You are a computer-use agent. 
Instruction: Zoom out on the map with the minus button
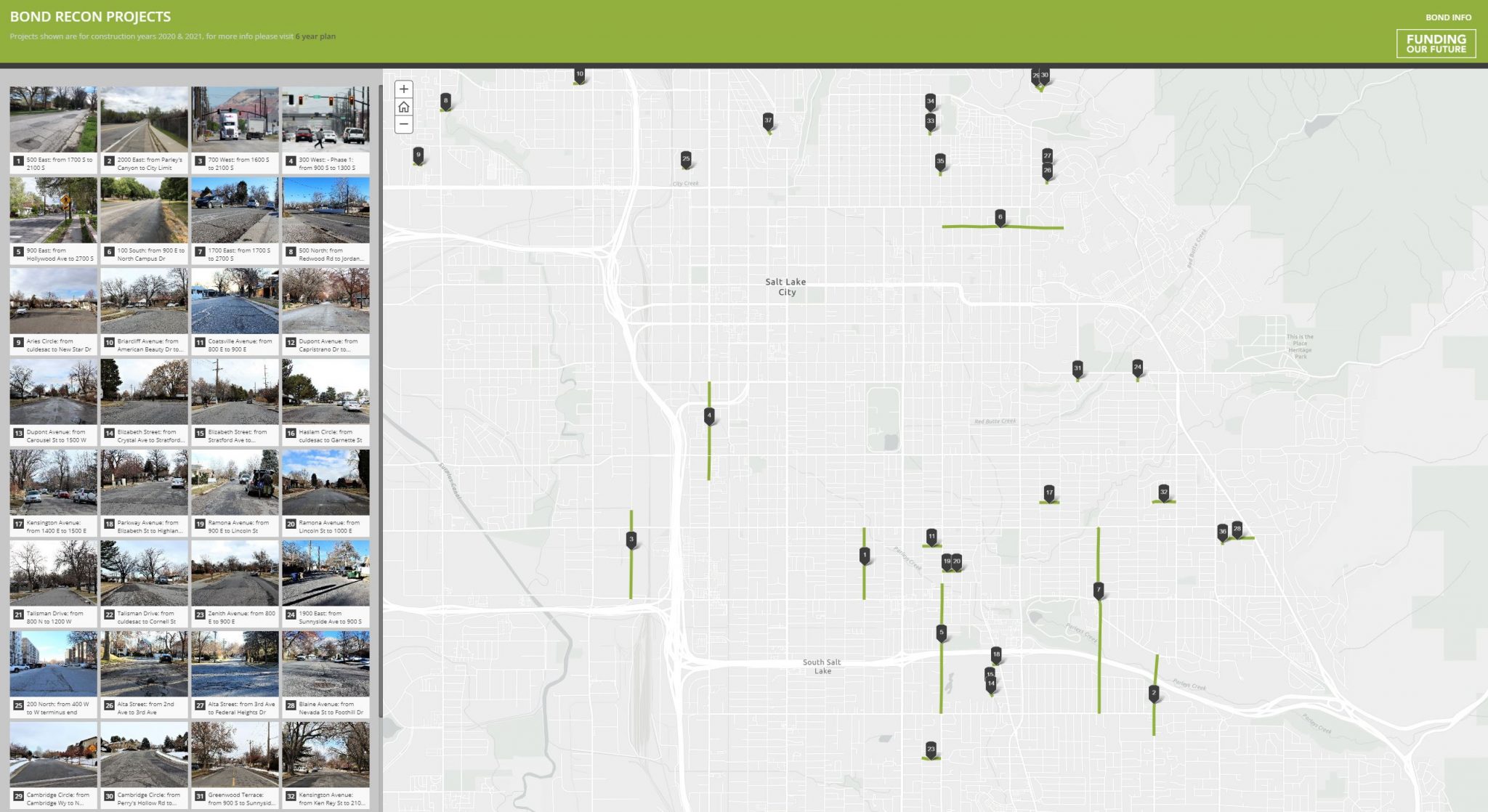tap(404, 126)
